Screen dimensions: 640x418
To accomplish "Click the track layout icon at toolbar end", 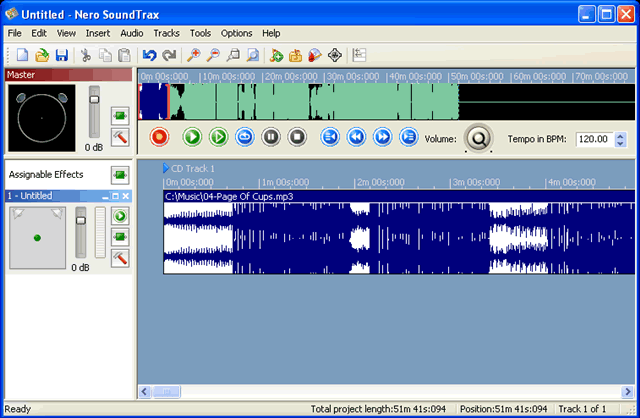I will (359, 55).
